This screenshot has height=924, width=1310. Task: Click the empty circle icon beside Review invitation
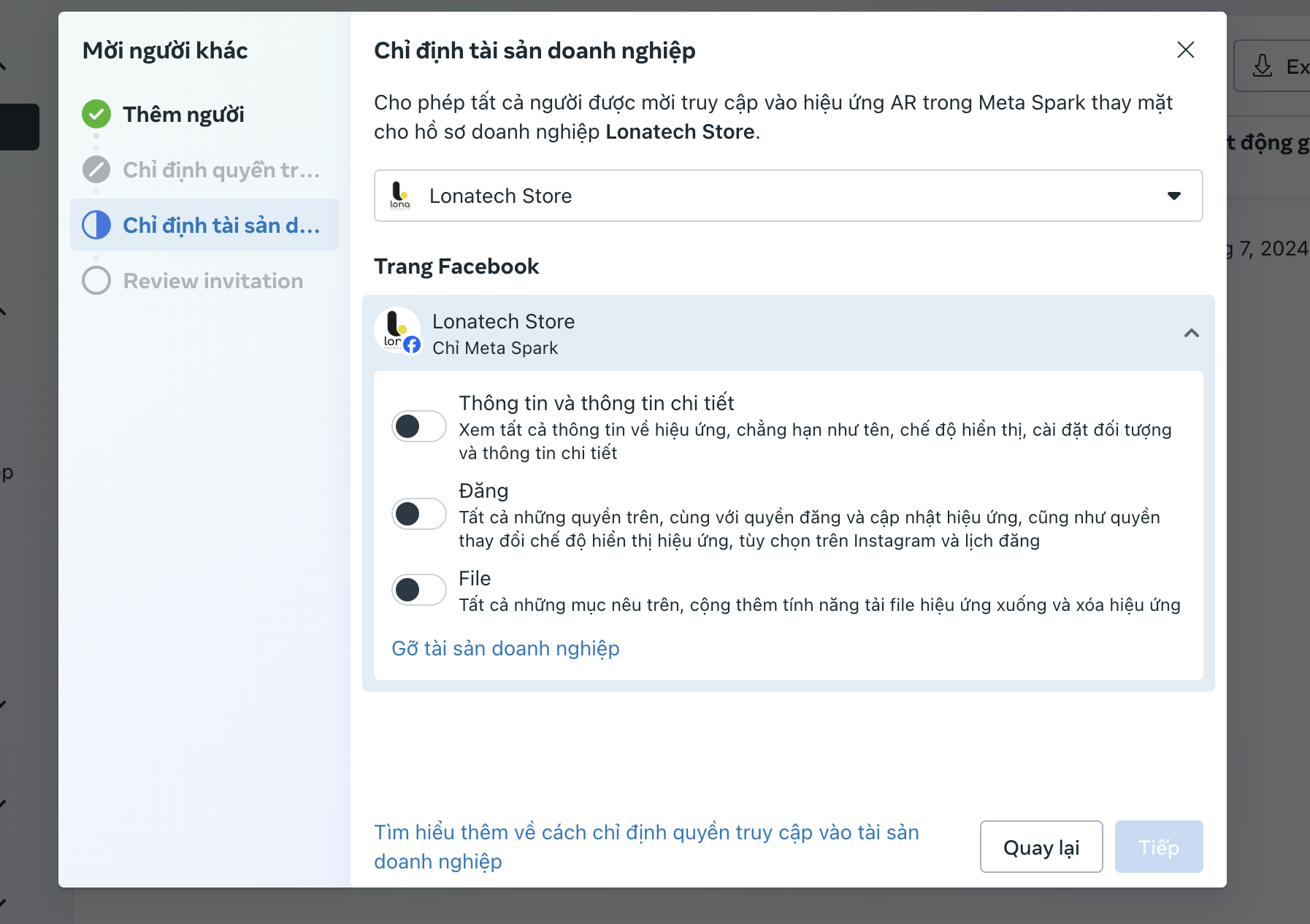96,280
